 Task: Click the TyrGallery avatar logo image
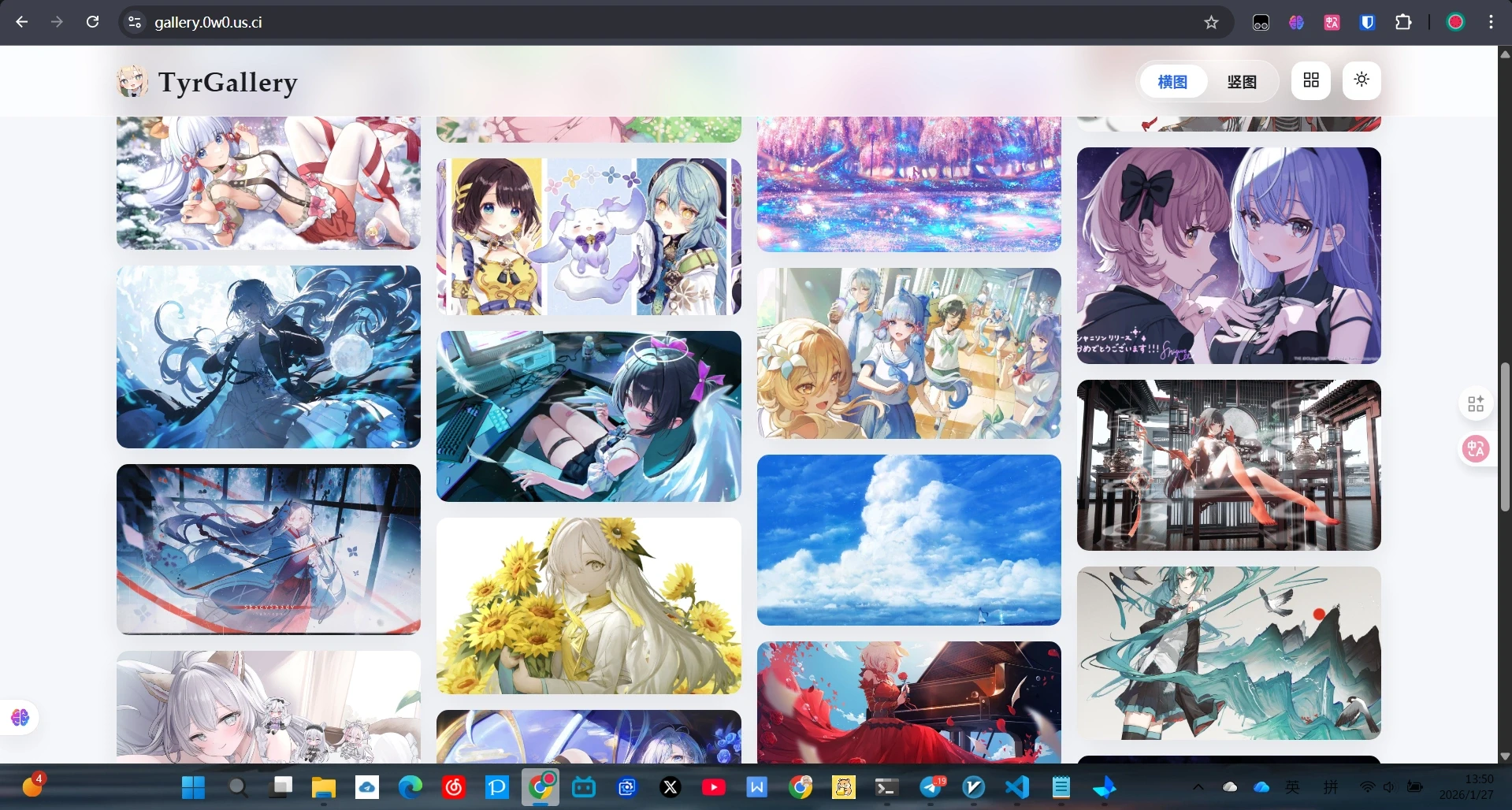(x=132, y=82)
